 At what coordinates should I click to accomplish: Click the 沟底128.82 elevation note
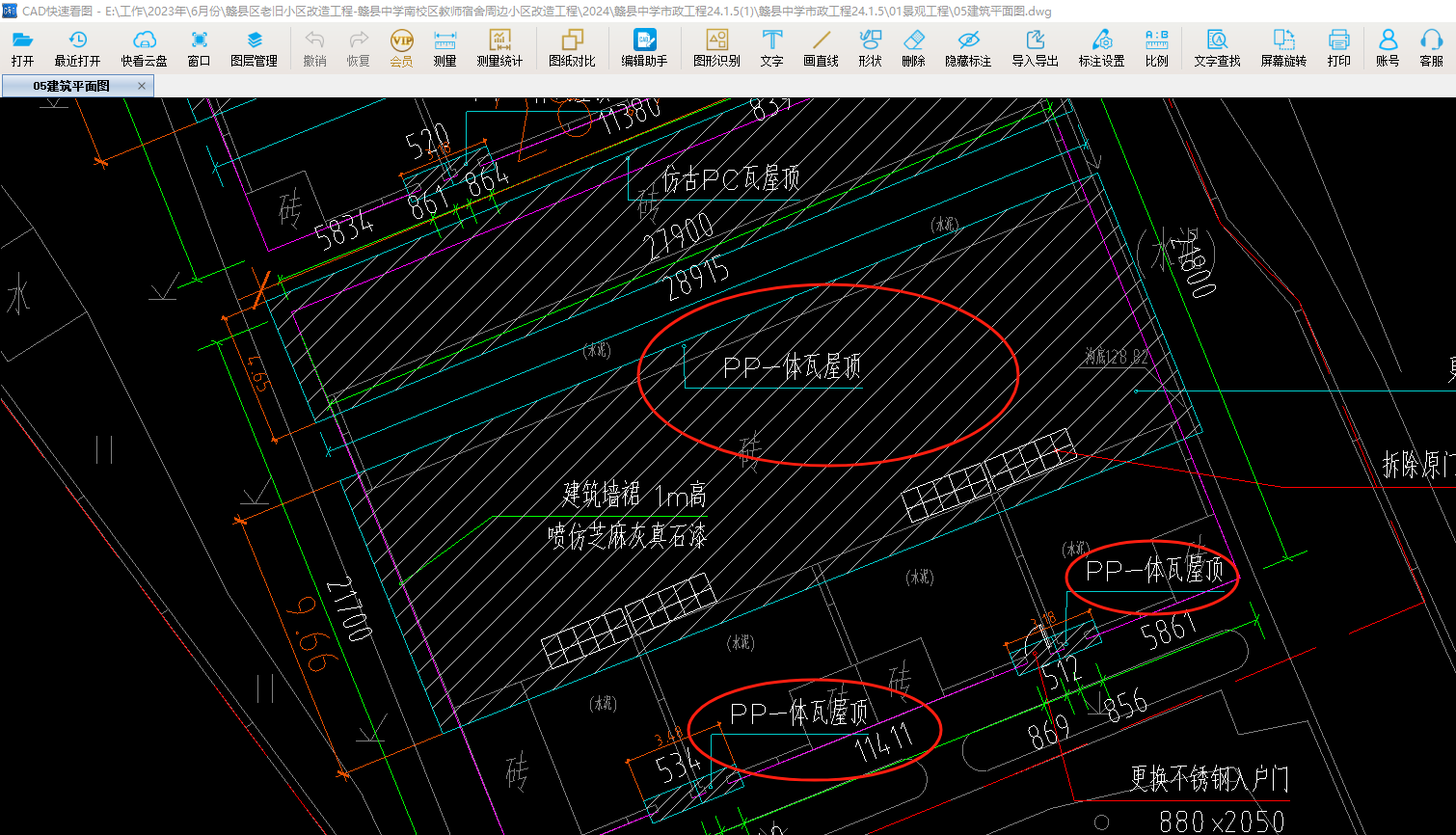[x=1116, y=357]
